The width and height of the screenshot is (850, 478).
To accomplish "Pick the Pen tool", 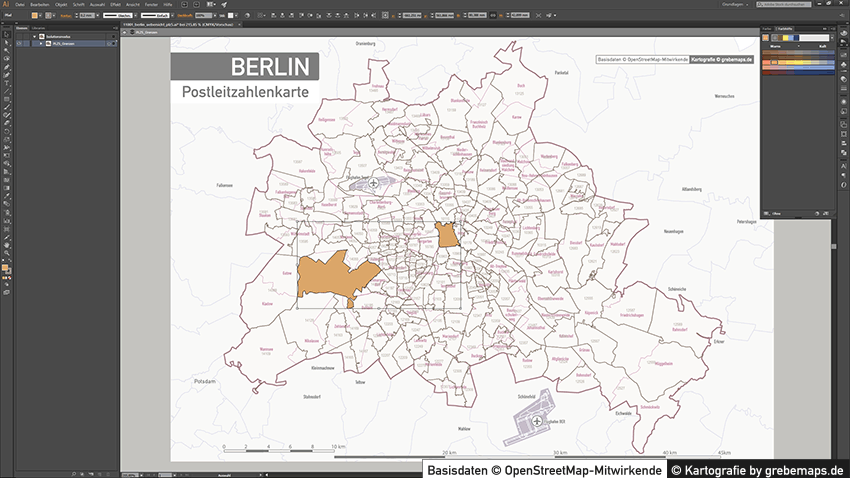I will point(6,67).
